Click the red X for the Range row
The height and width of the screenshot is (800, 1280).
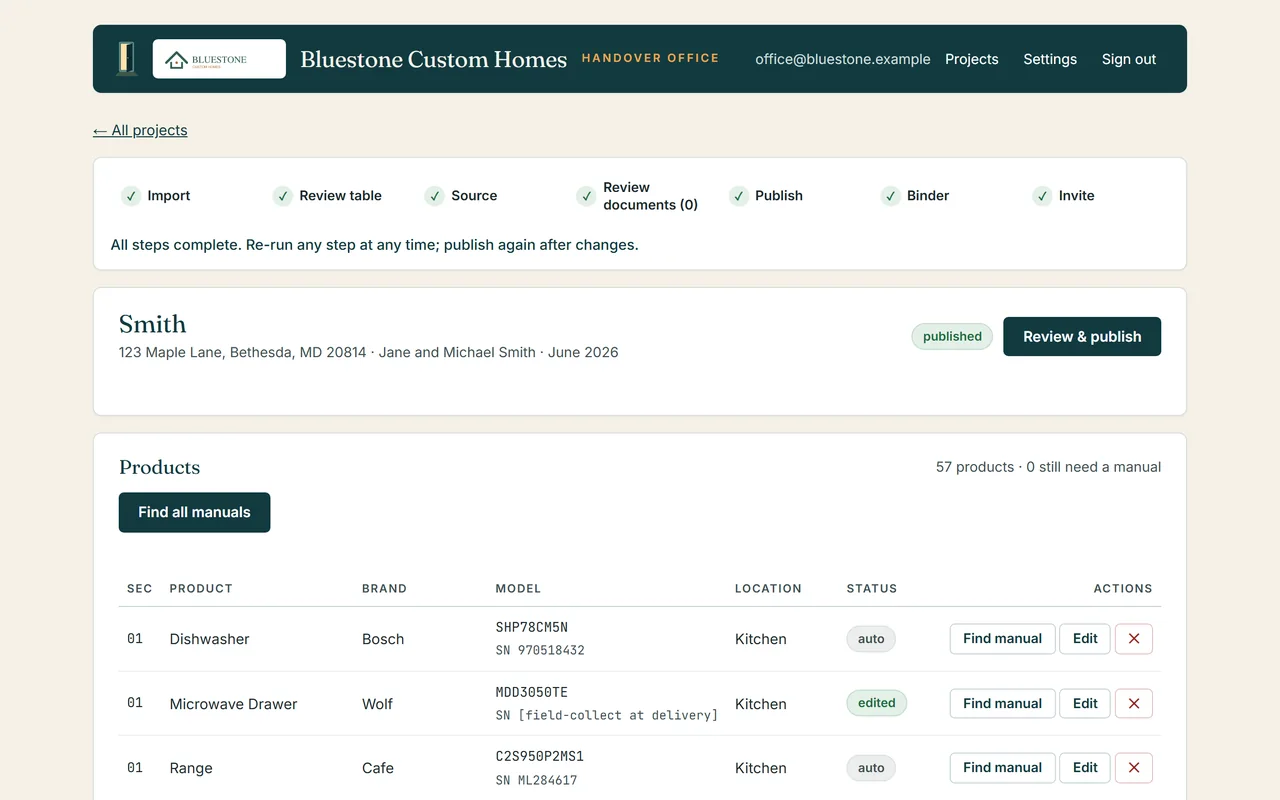(x=1134, y=768)
